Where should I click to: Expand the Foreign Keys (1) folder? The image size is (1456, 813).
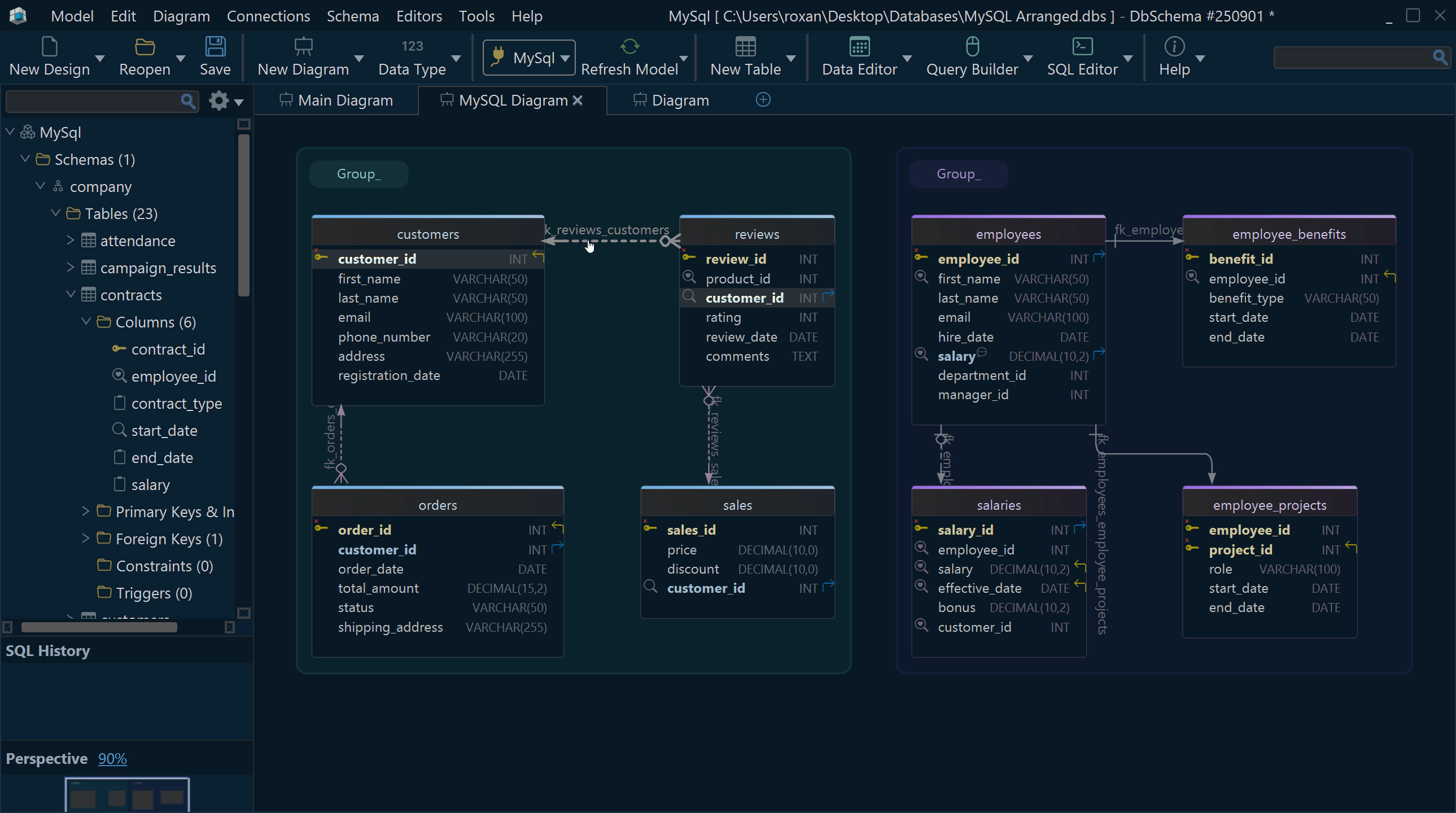point(86,538)
